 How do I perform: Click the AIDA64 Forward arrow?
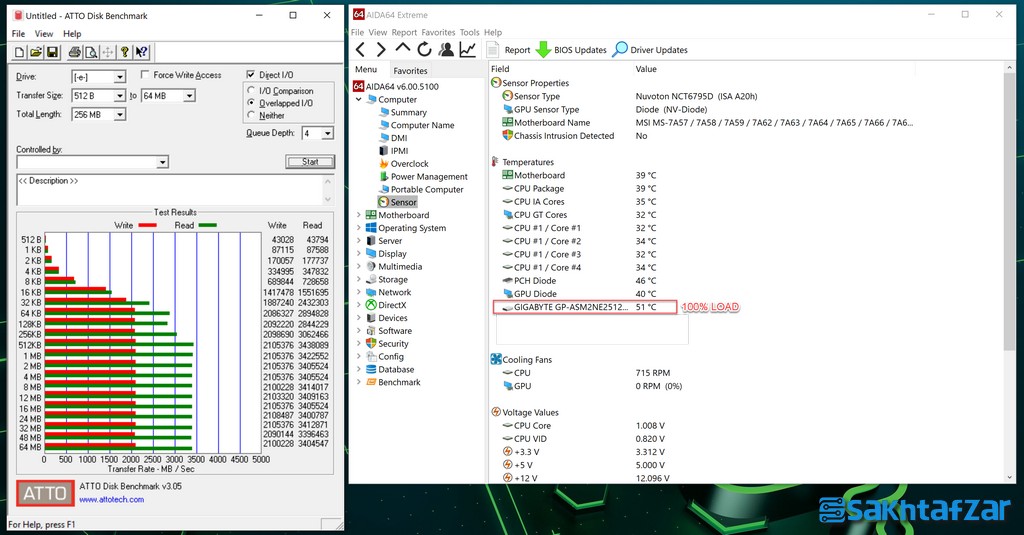pyautogui.click(x=381, y=50)
